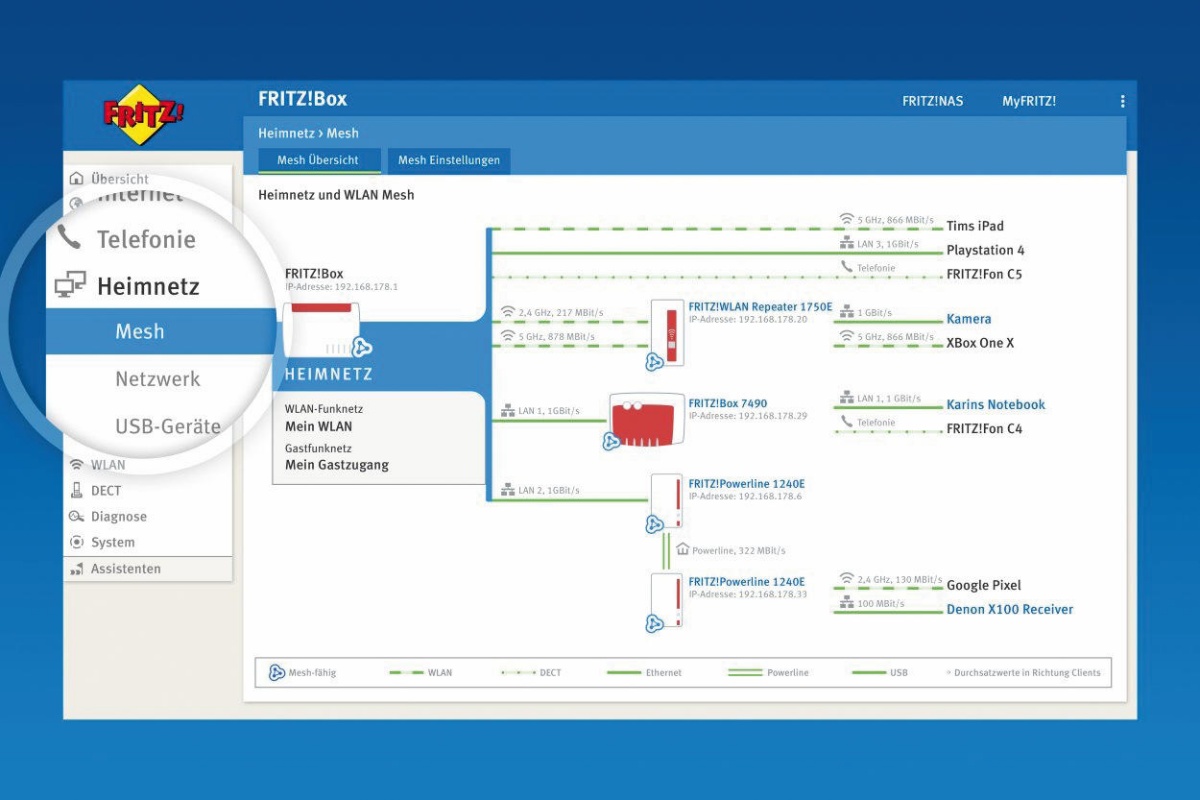Click the LAN 3, 1GBit/s connection label
This screenshot has height=800, width=1200.
point(888,244)
